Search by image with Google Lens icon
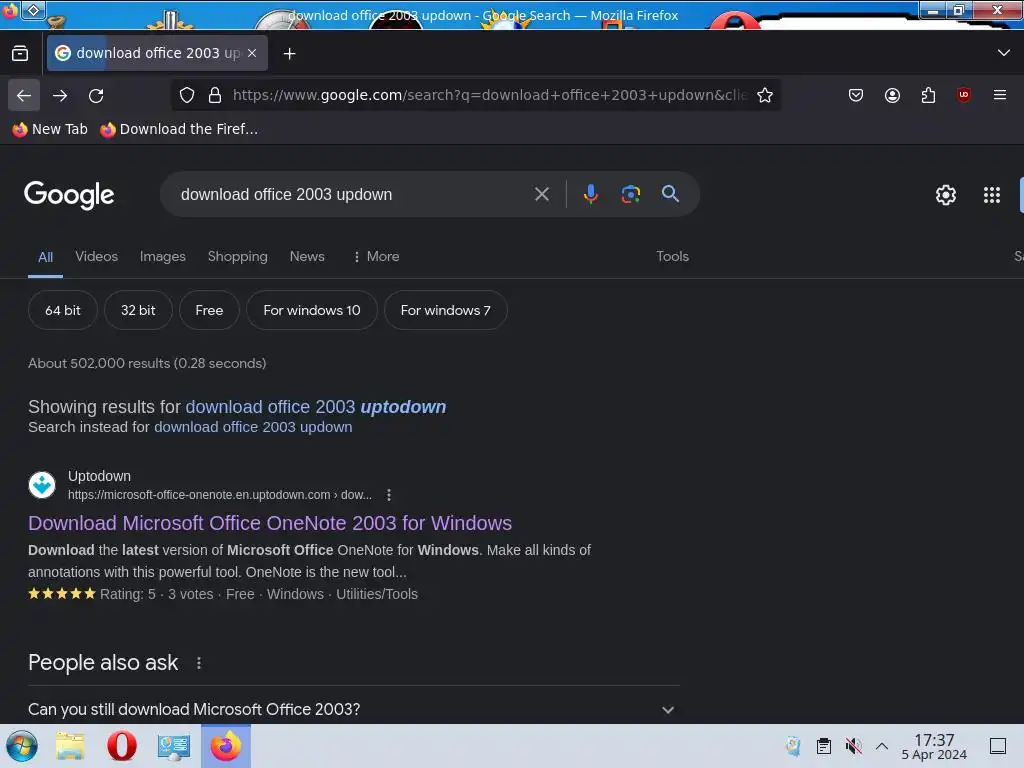This screenshot has height=768, width=1024. 630,194
